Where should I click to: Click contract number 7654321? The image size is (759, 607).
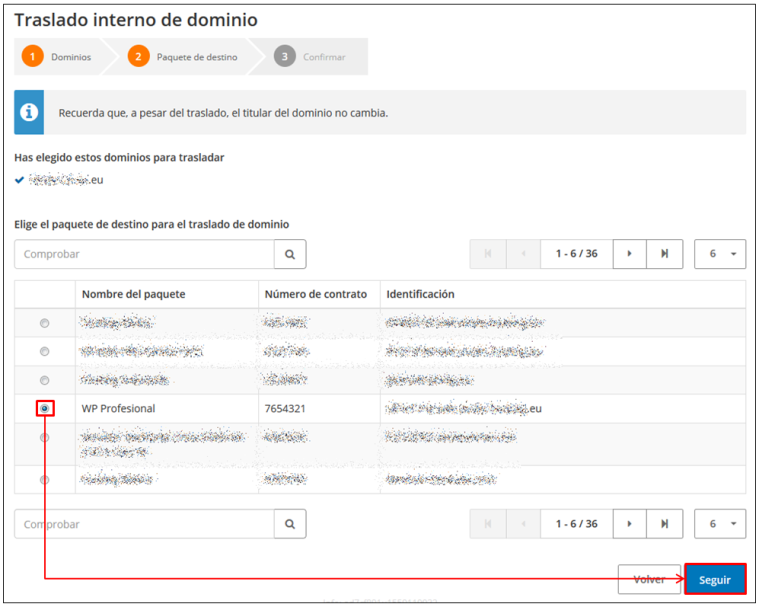point(285,409)
